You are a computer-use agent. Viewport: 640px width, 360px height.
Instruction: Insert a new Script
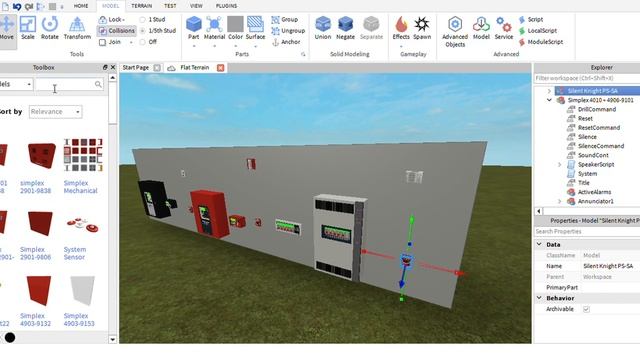pos(531,20)
